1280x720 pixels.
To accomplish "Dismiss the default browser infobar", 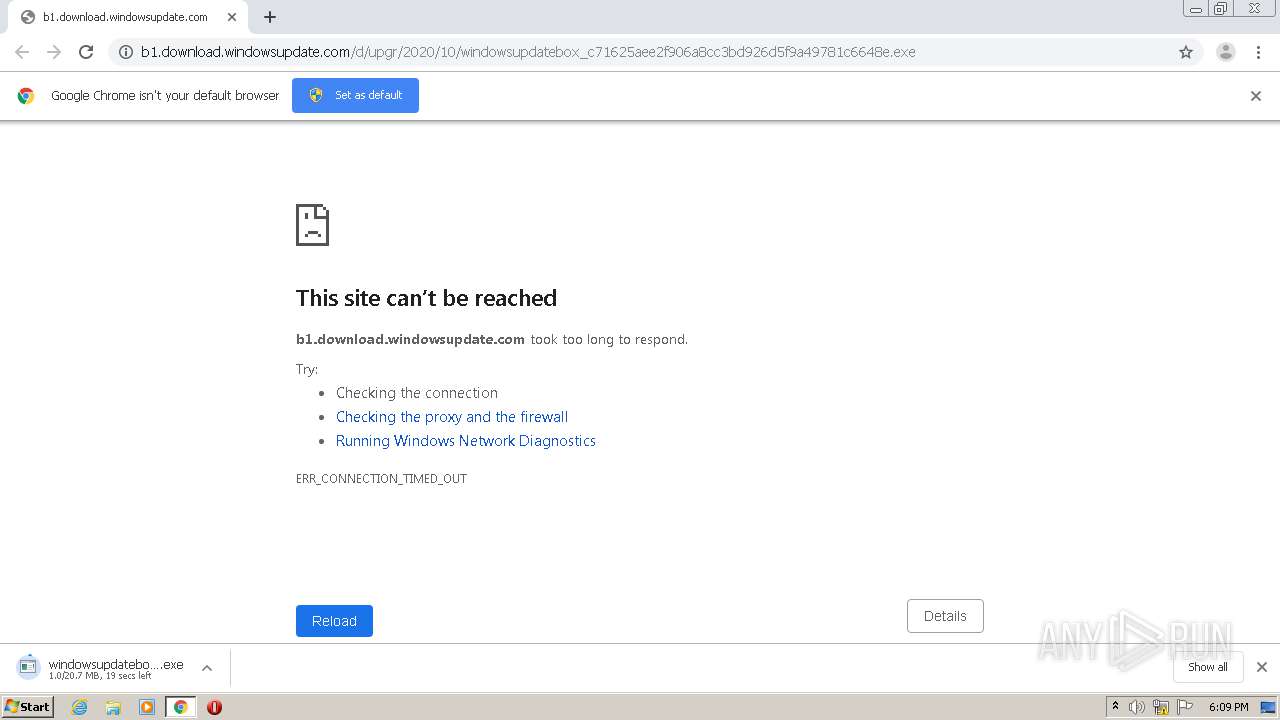I will pos(1256,96).
